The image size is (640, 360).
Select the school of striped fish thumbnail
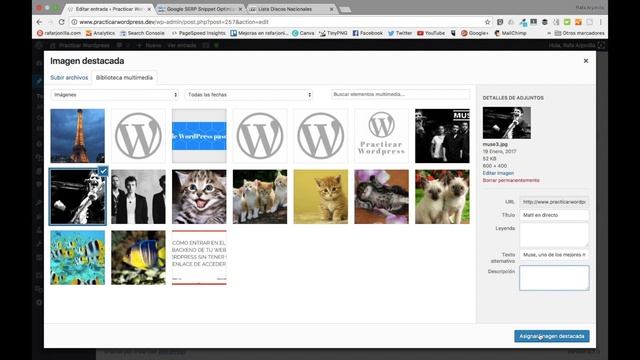pos(78,258)
